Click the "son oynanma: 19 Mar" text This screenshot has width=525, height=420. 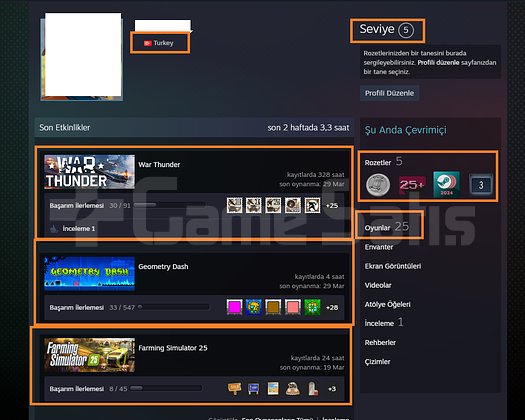pyautogui.click(x=312, y=367)
